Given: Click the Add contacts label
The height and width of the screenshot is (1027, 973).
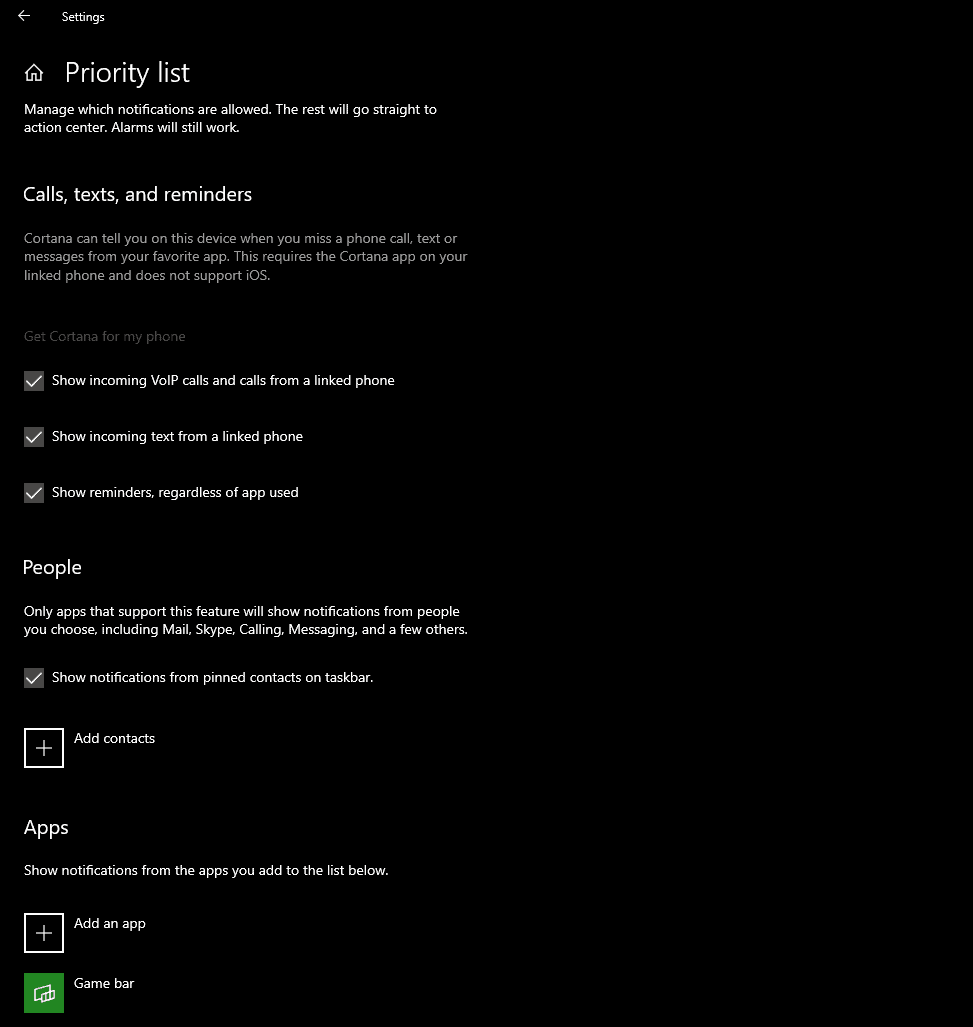Looking at the screenshot, I should pyautogui.click(x=115, y=738).
